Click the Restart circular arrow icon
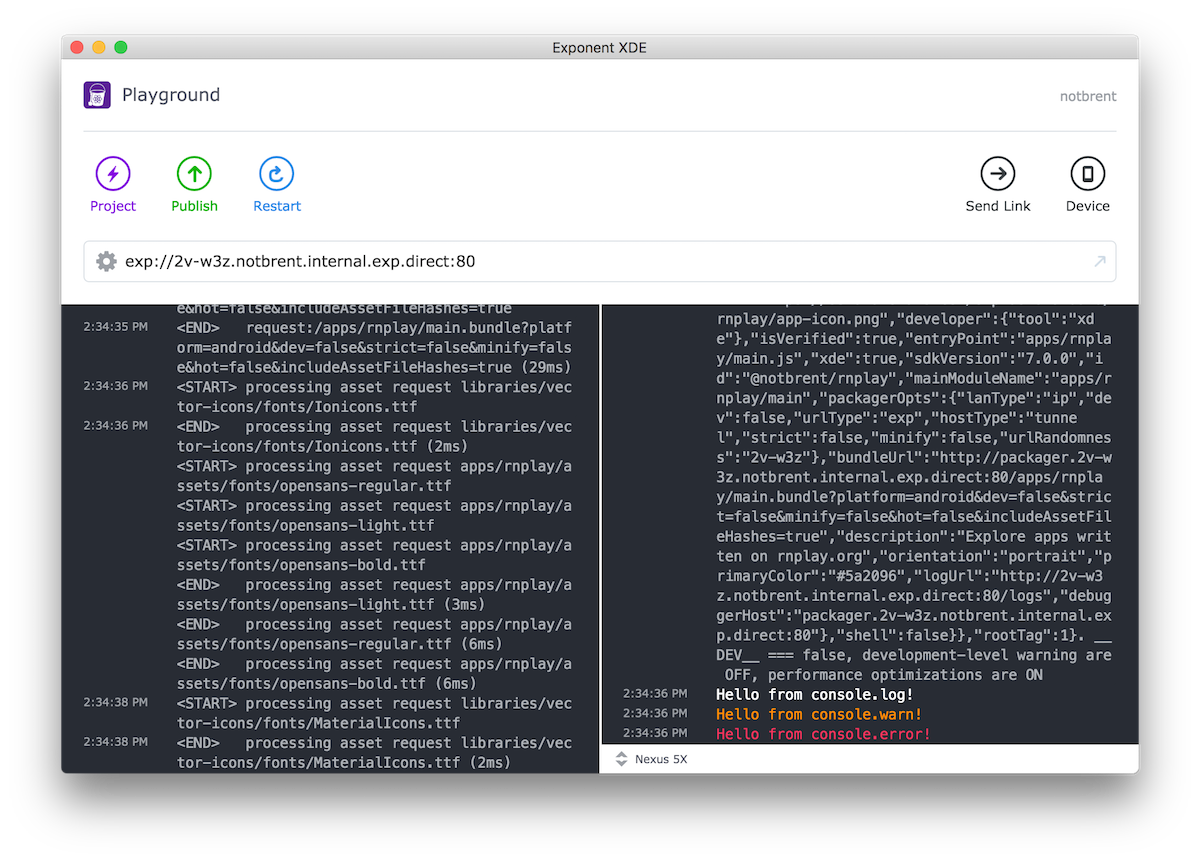 [x=276, y=174]
